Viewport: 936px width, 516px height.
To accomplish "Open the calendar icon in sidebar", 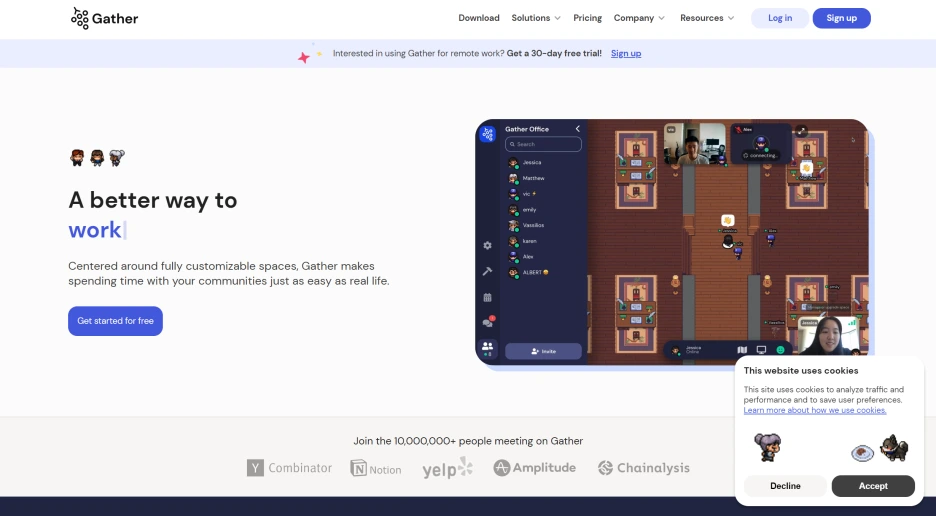I will [x=488, y=297].
